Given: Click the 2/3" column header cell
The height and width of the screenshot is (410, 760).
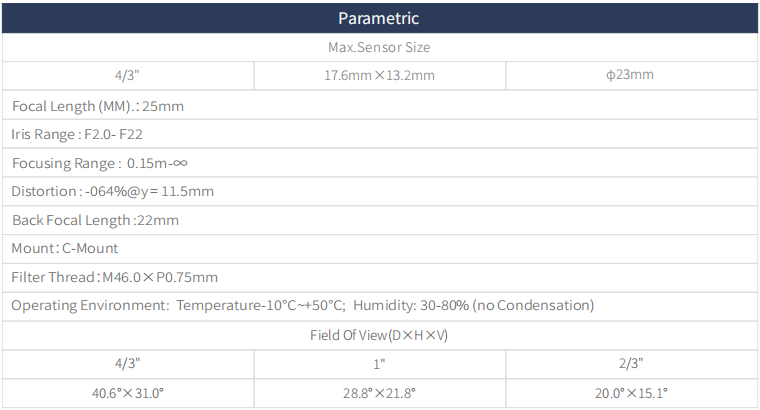Looking at the screenshot, I should pos(631,363).
